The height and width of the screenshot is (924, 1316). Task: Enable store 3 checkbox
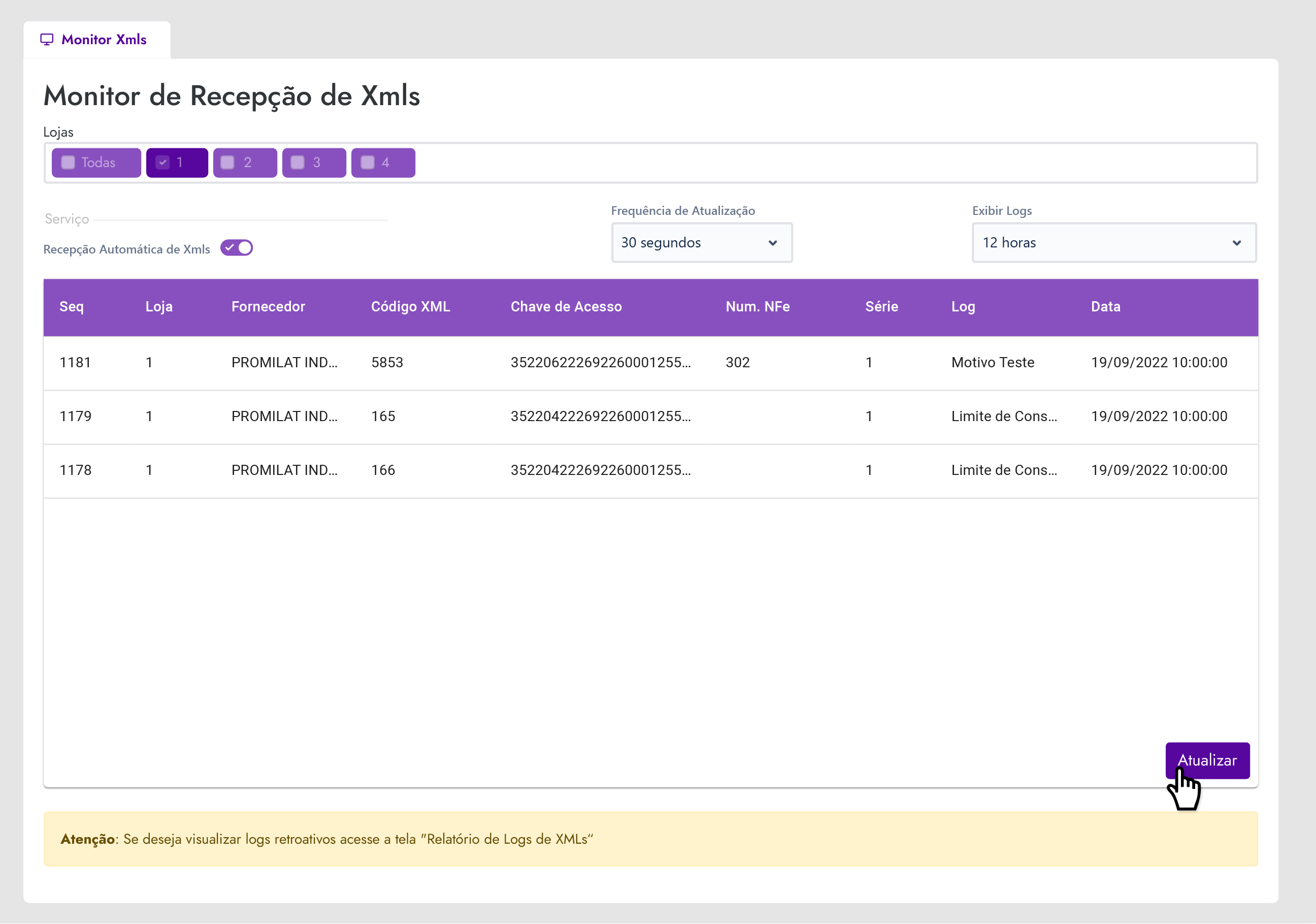[x=297, y=163]
